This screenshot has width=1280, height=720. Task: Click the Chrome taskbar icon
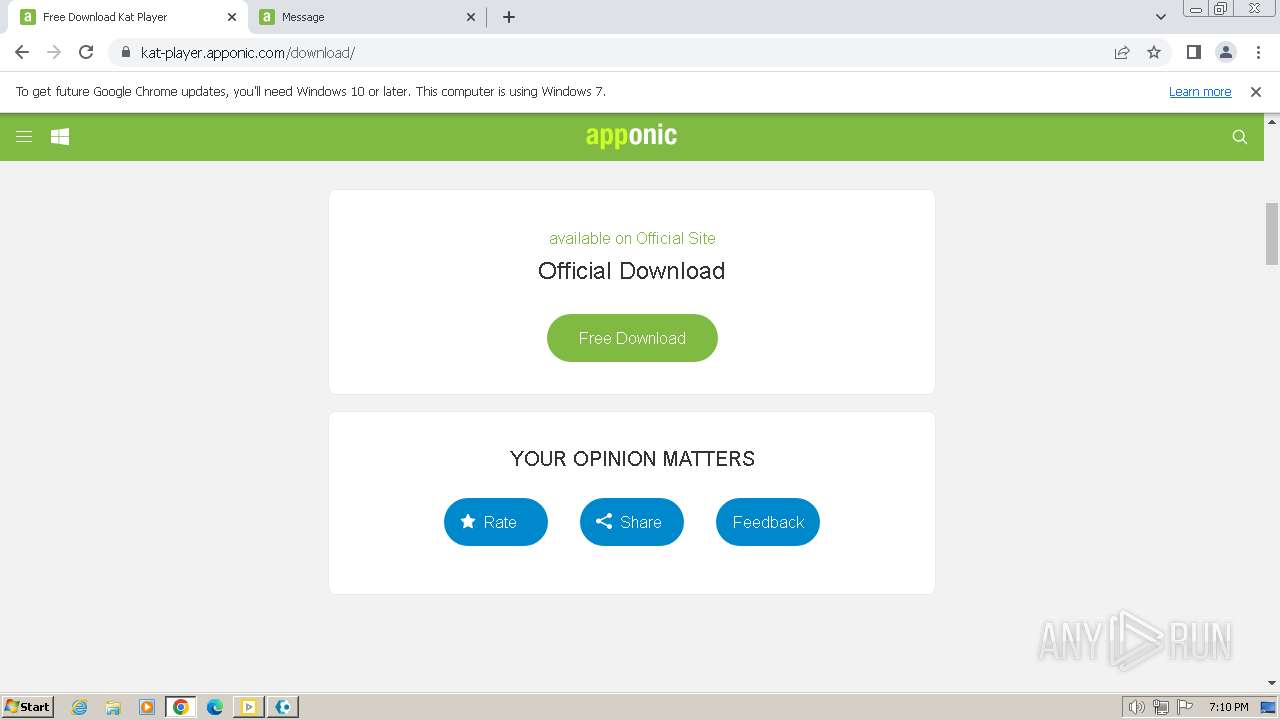click(x=181, y=707)
